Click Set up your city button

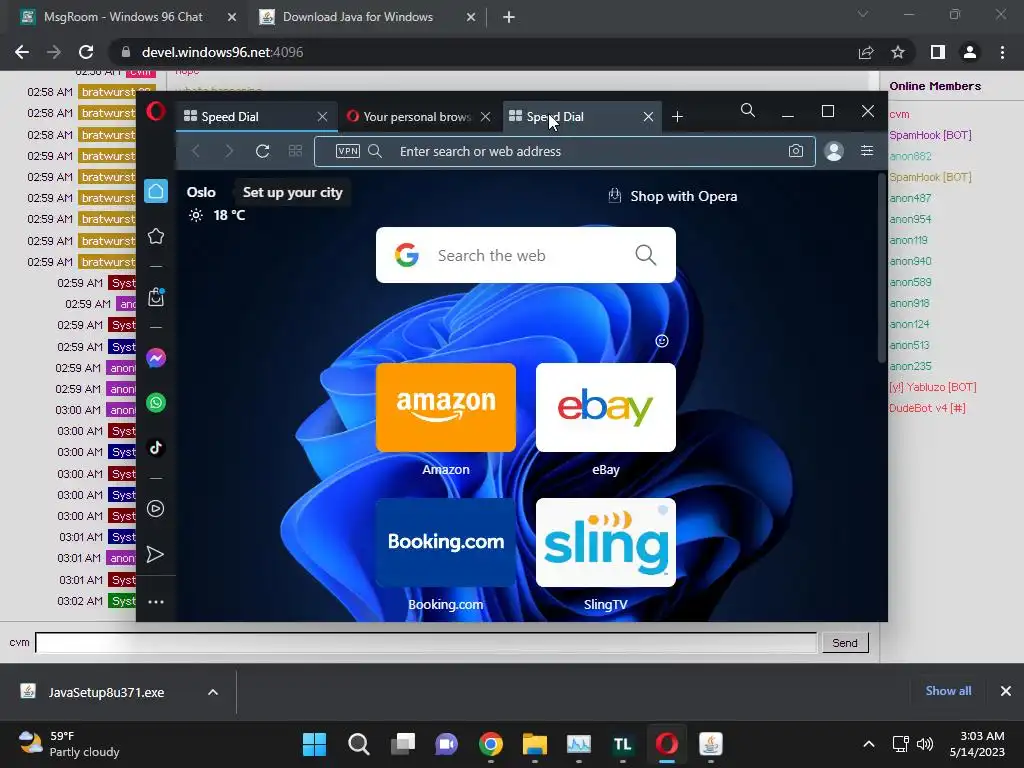293,192
